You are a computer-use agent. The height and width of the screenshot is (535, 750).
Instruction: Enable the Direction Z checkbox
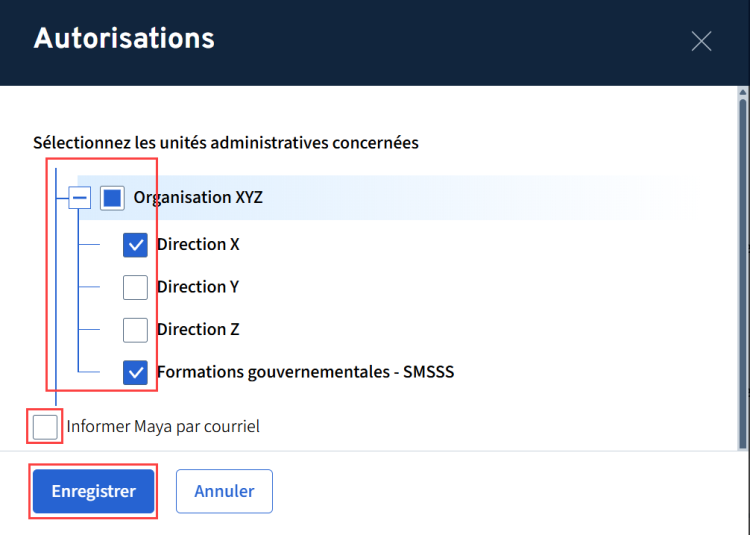point(135,330)
